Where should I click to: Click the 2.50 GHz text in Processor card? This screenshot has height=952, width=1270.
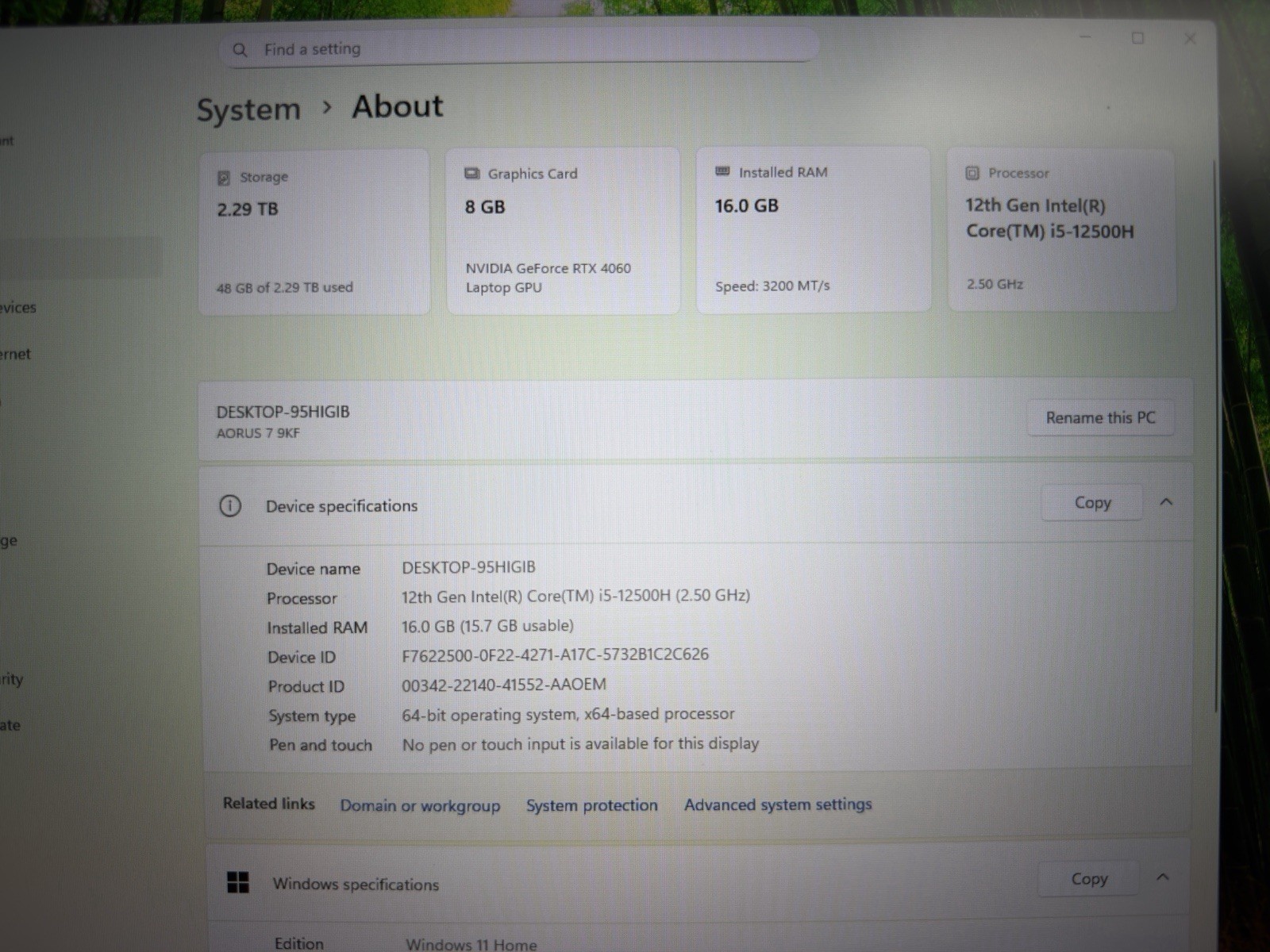click(995, 284)
